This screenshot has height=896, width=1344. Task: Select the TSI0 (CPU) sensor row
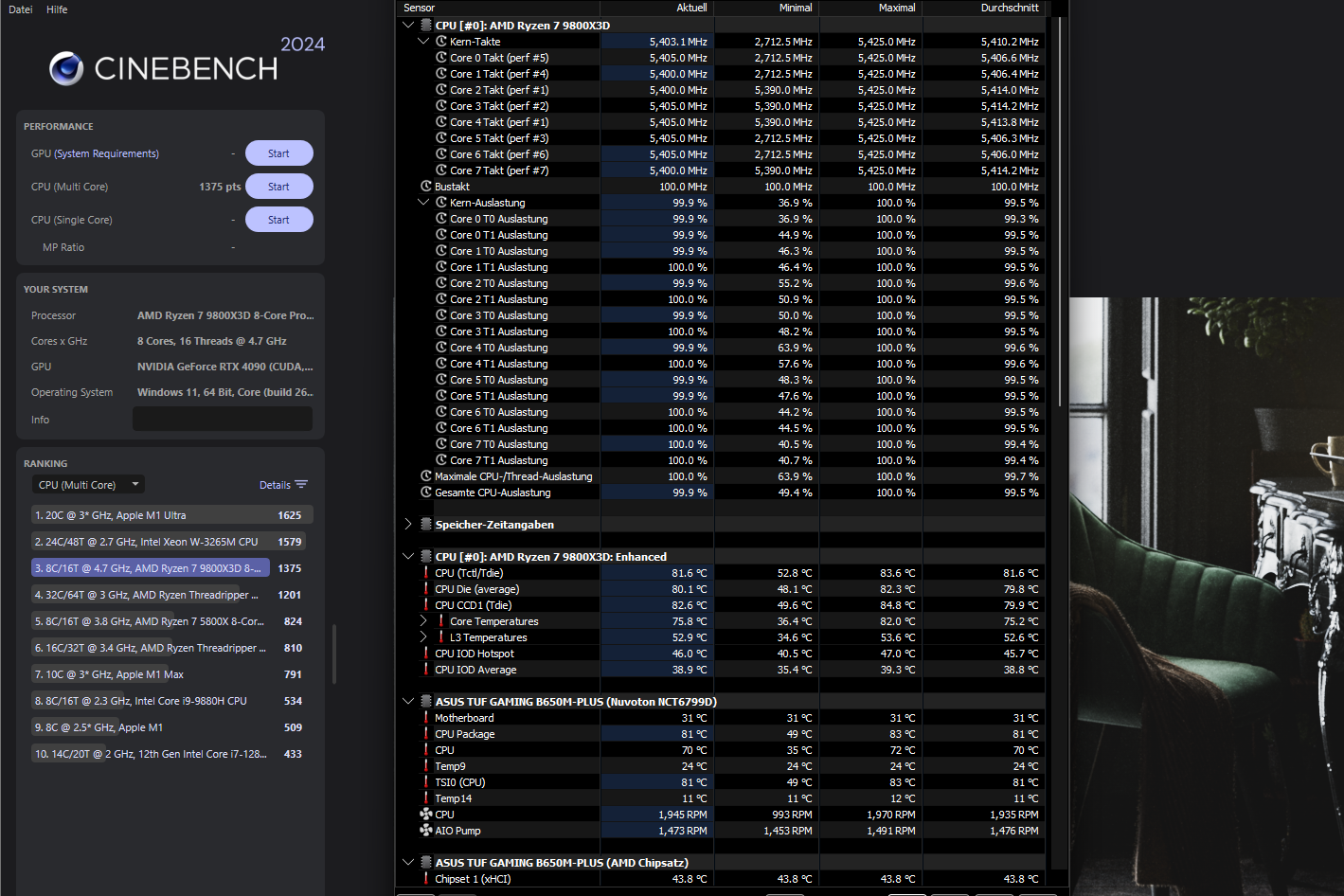731,782
